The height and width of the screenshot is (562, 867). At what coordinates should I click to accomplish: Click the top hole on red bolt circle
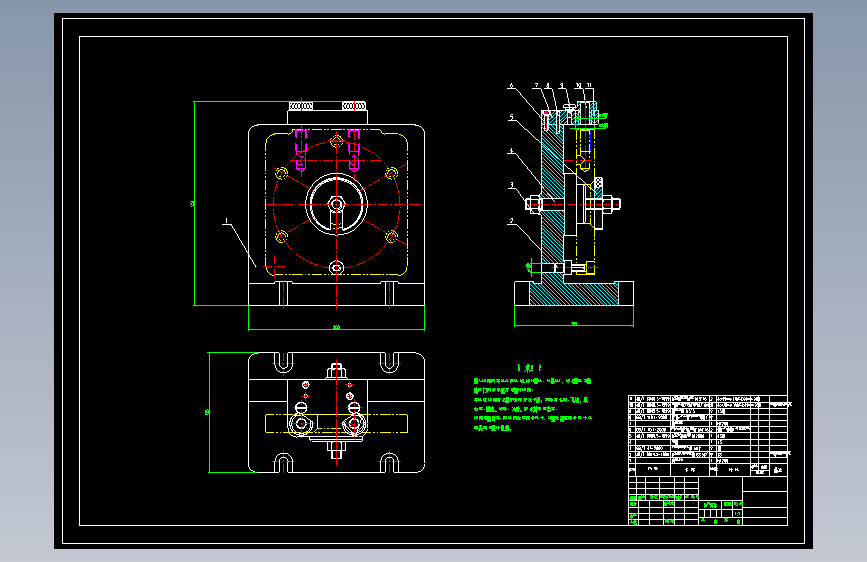click(x=336, y=141)
